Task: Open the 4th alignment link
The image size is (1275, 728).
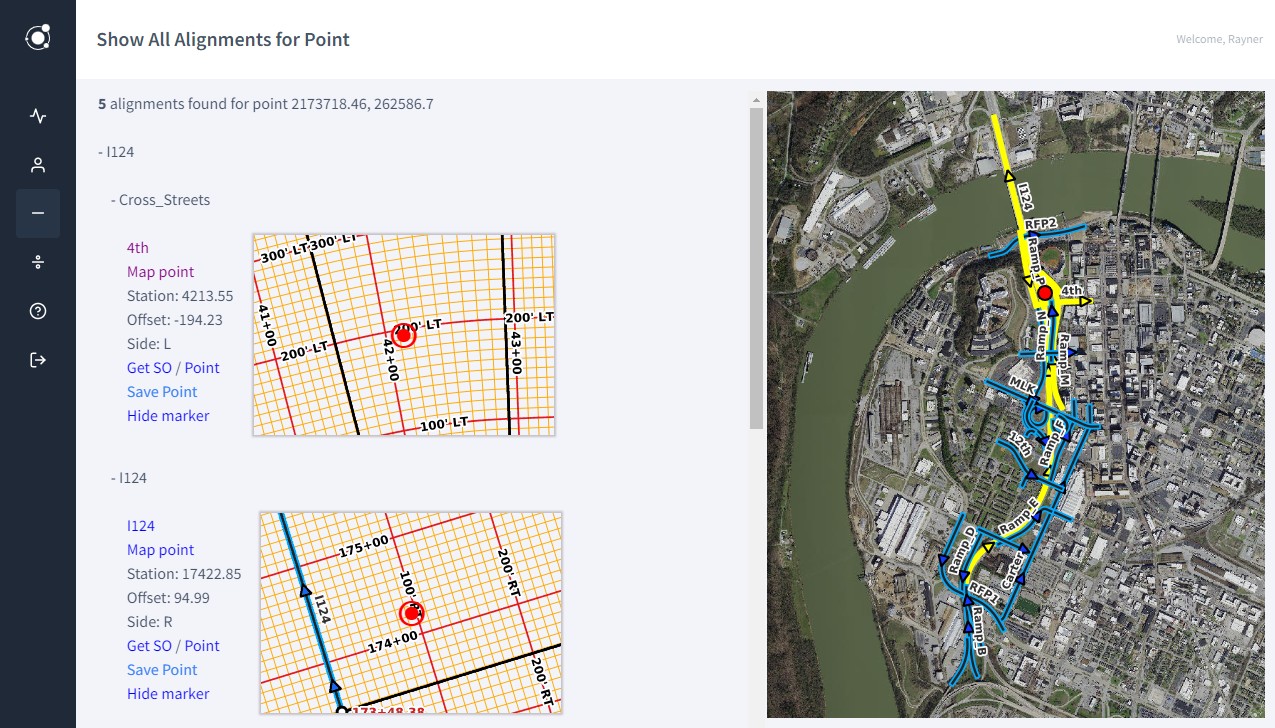Action: [x=138, y=248]
